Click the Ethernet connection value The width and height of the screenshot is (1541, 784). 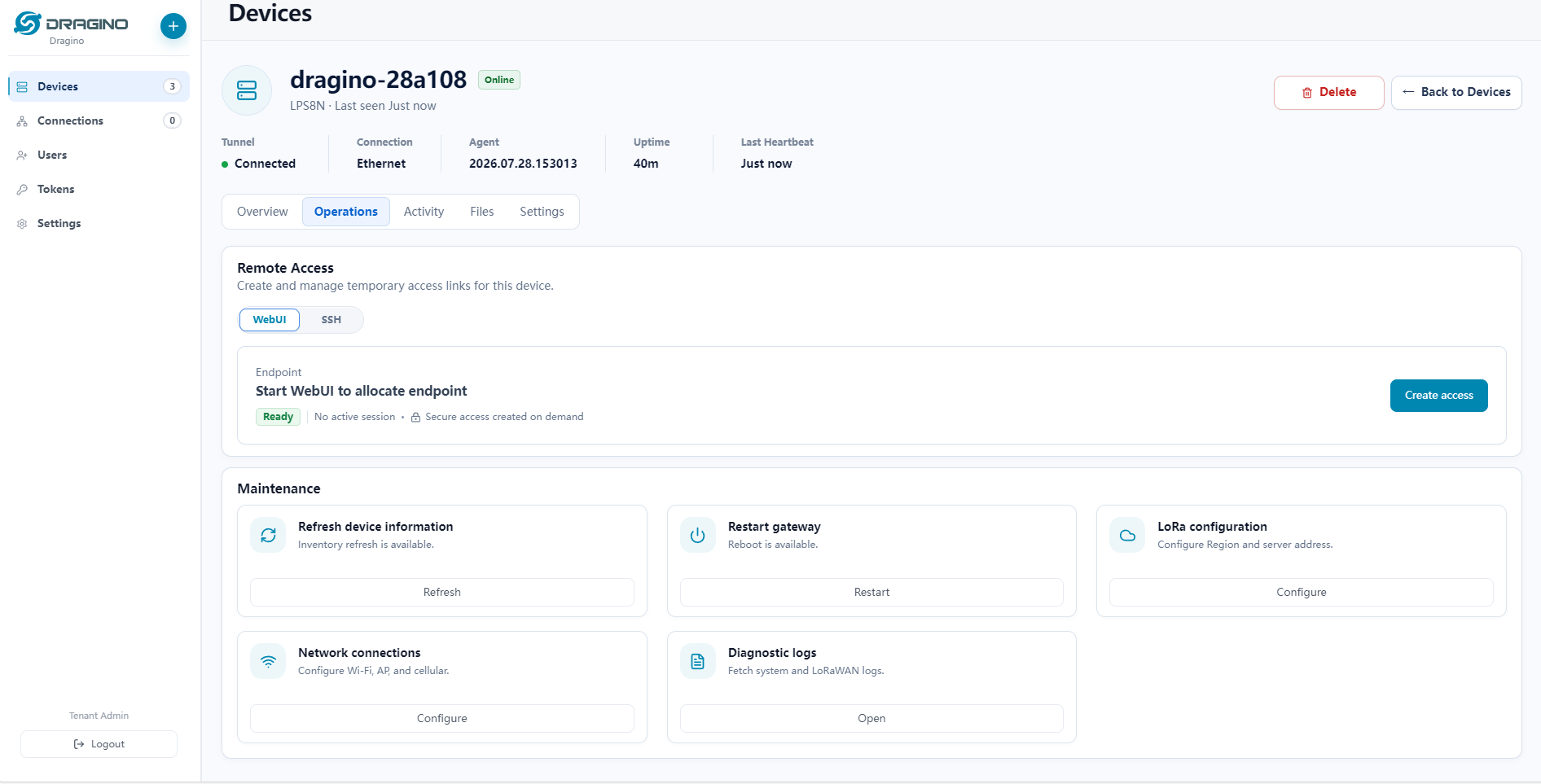pyautogui.click(x=381, y=164)
